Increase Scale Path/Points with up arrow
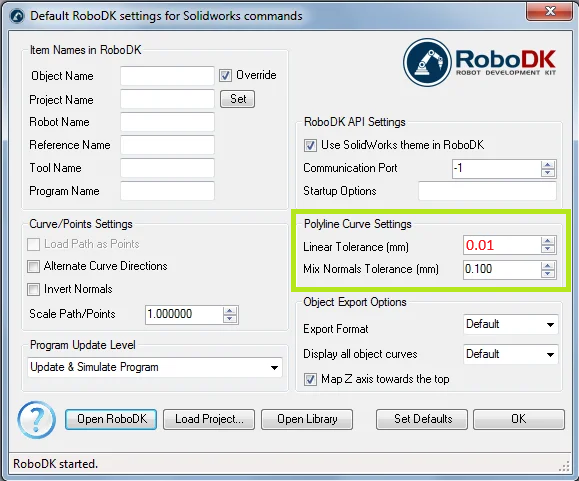The image size is (579, 481). pos(230,310)
